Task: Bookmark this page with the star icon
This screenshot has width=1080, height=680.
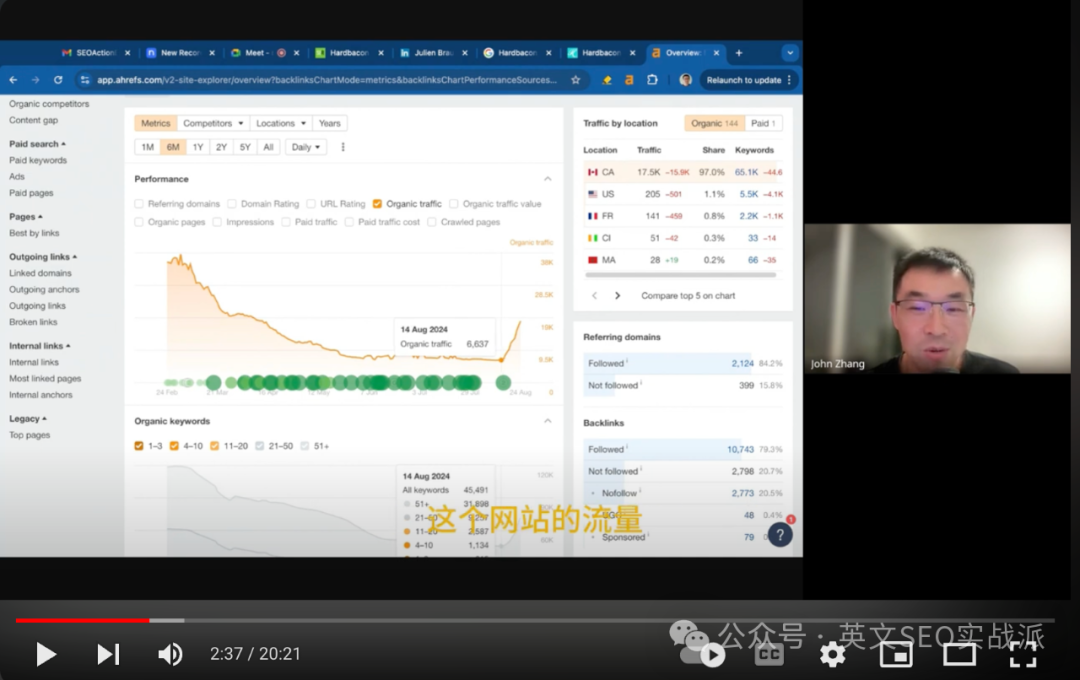Action: coord(575,80)
